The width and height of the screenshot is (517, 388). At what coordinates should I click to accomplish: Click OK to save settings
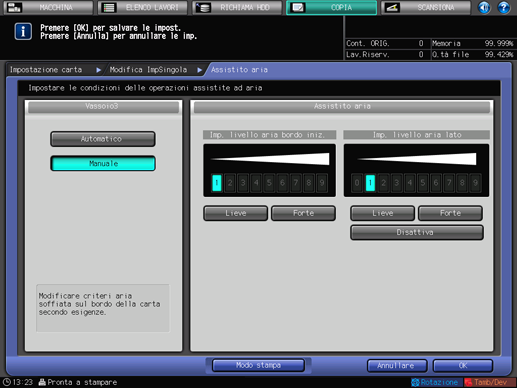(463, 366)
